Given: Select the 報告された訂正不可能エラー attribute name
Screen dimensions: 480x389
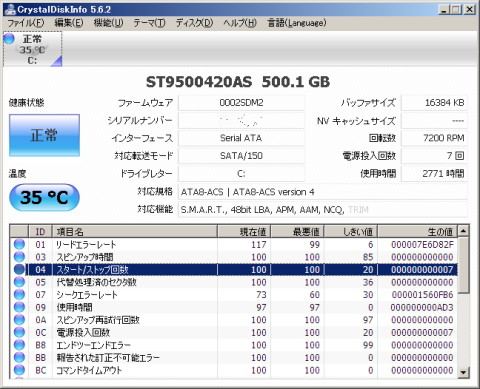Looking at the screenshot, I should [x=108, y=358].
